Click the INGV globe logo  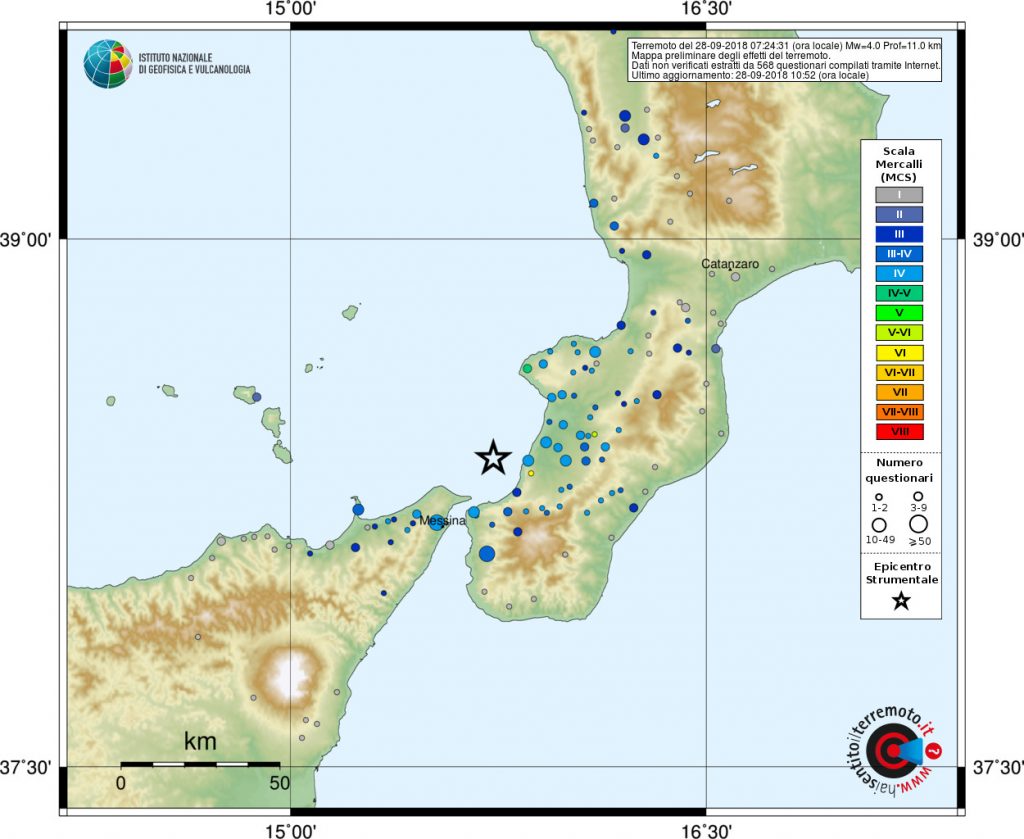108,64
